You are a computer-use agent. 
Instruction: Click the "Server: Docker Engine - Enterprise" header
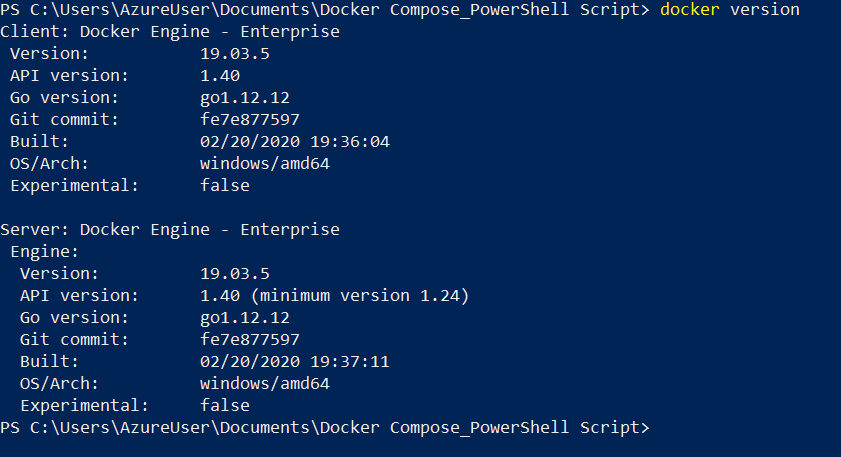170,230
